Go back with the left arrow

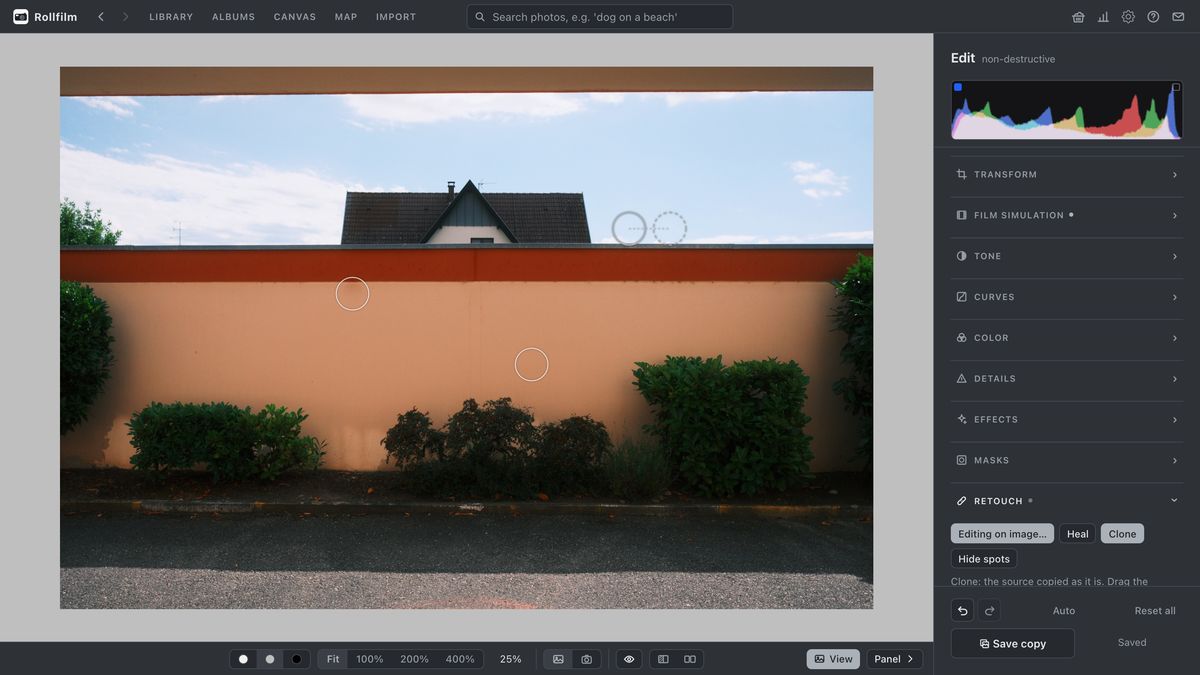coord(101,17)
